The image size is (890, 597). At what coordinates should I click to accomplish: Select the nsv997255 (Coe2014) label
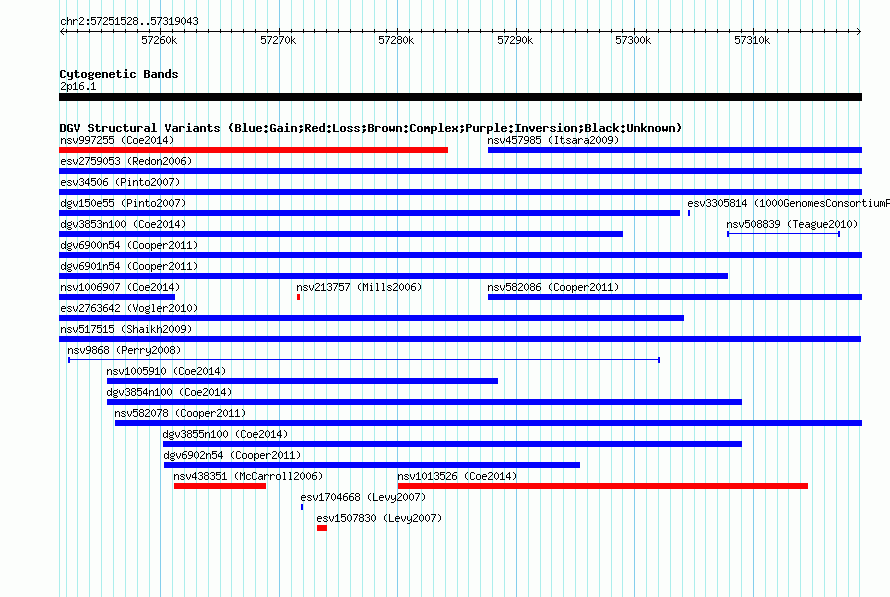[x=117, y=140]
